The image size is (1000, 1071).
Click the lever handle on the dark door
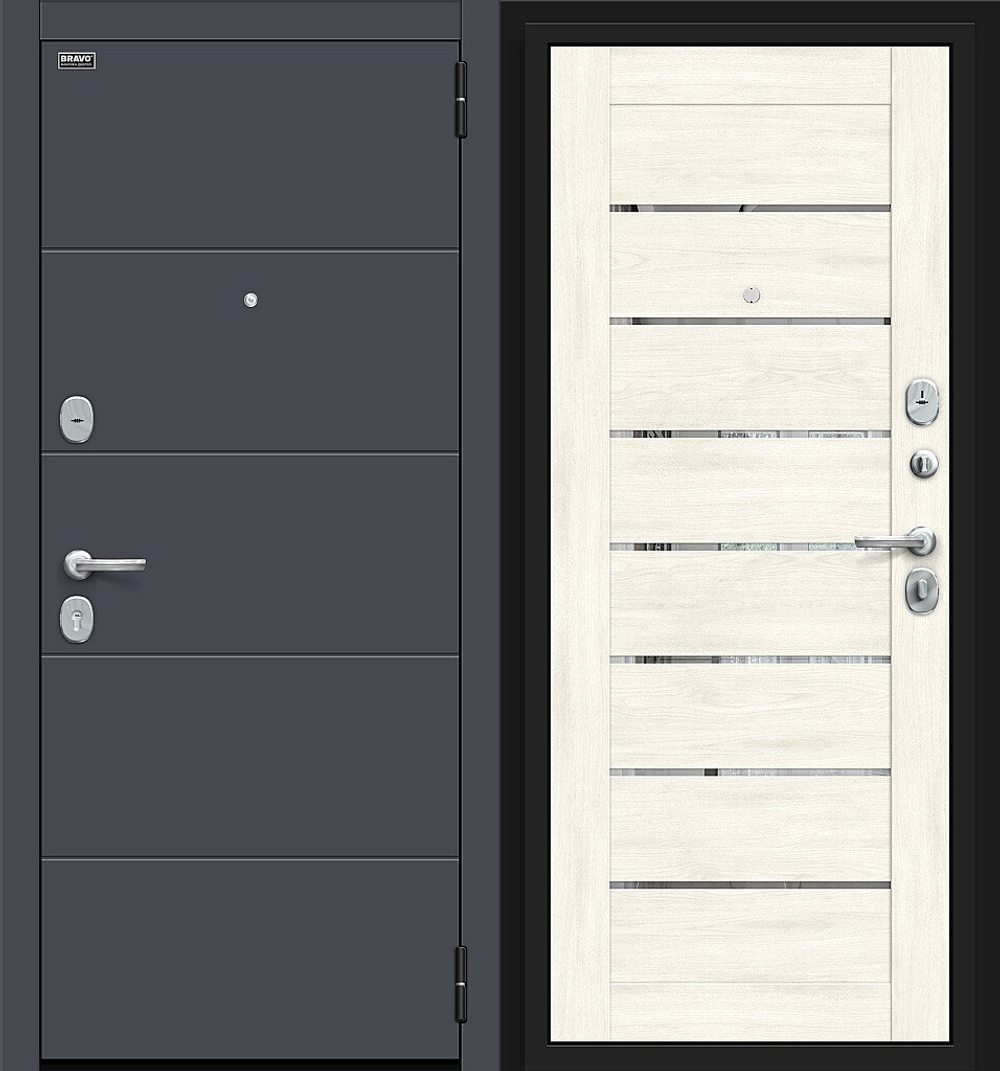(x=105, y=565)
